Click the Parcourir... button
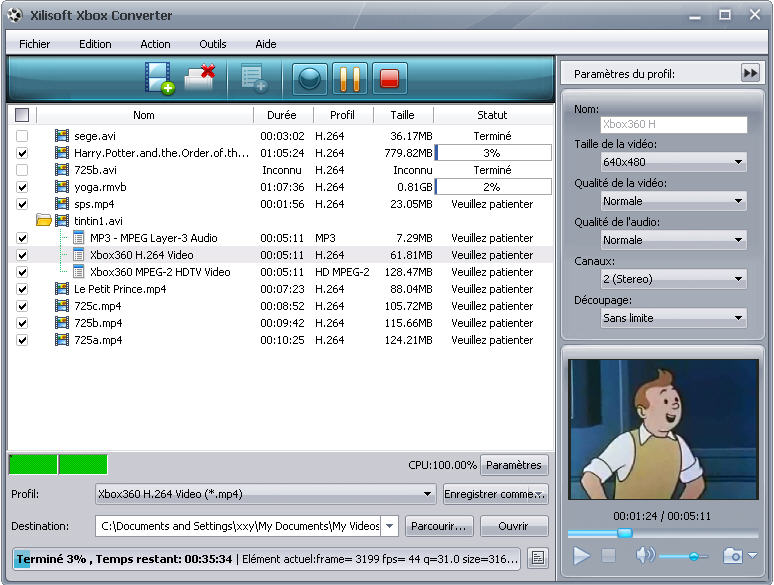The height and width of the screenshot is (585, 774). point(439,526)
